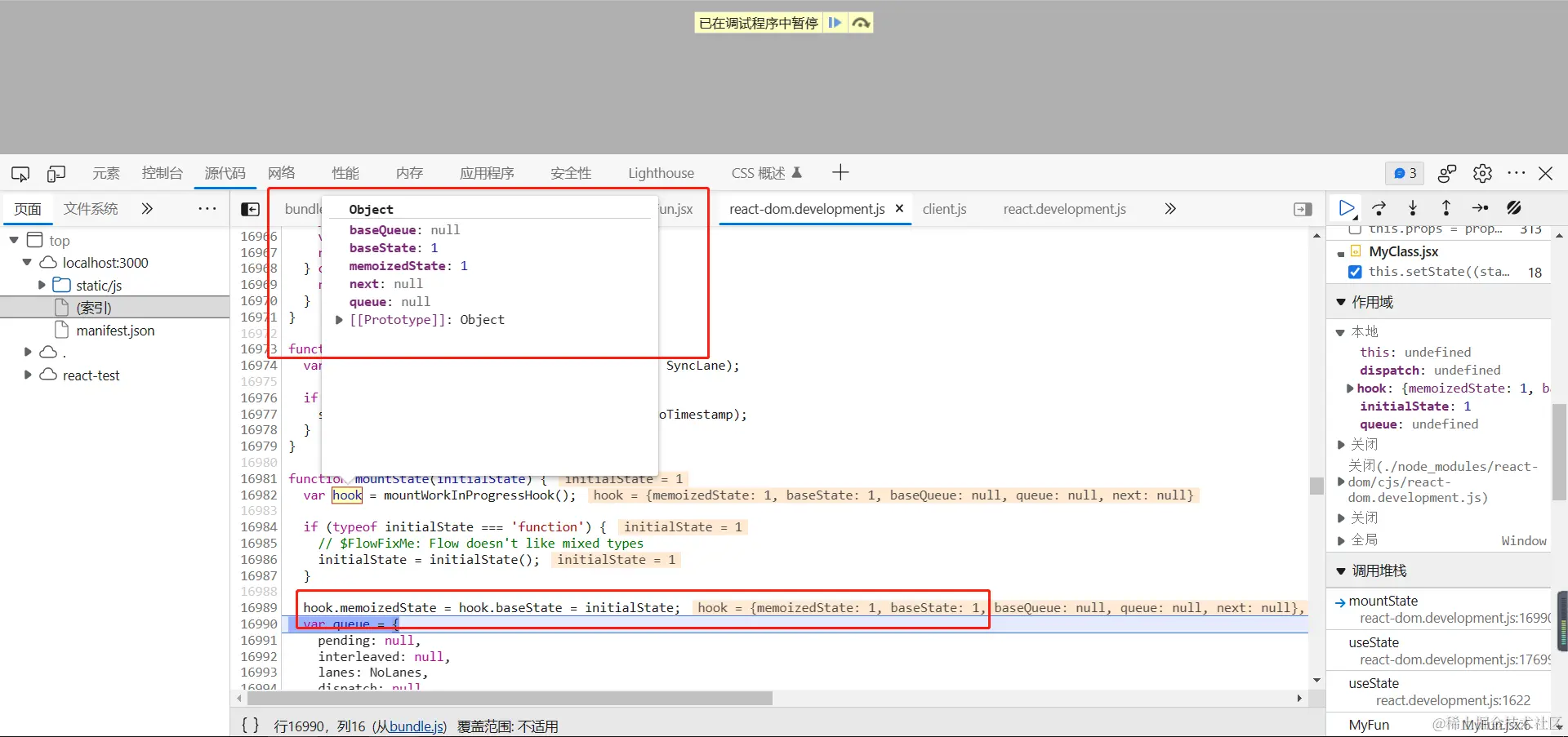Pretty print source with braces icon
Viewport: 1568px width, 737px height.
pyautogui.click(x=251, y=725)
